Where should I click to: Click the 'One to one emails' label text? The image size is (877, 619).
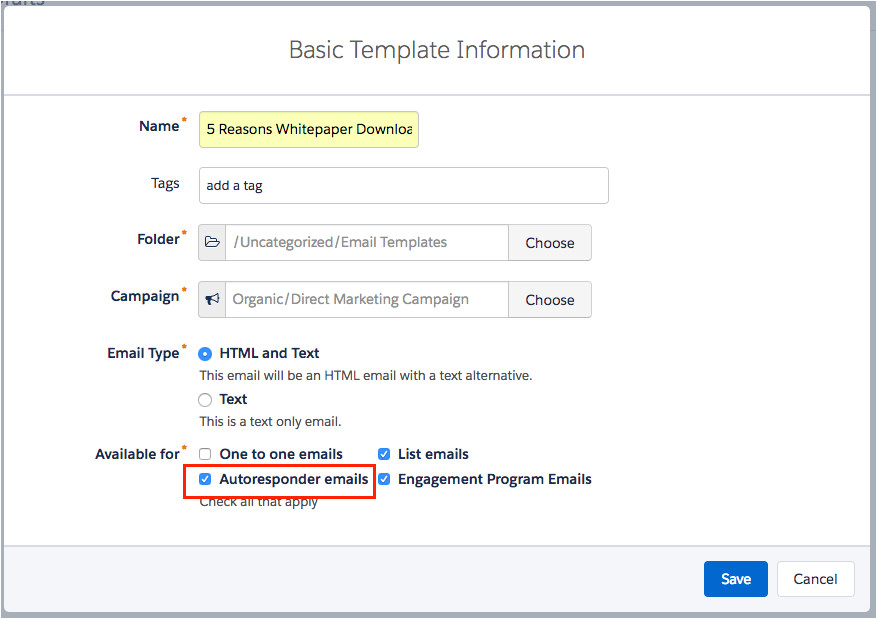[281, 454]
